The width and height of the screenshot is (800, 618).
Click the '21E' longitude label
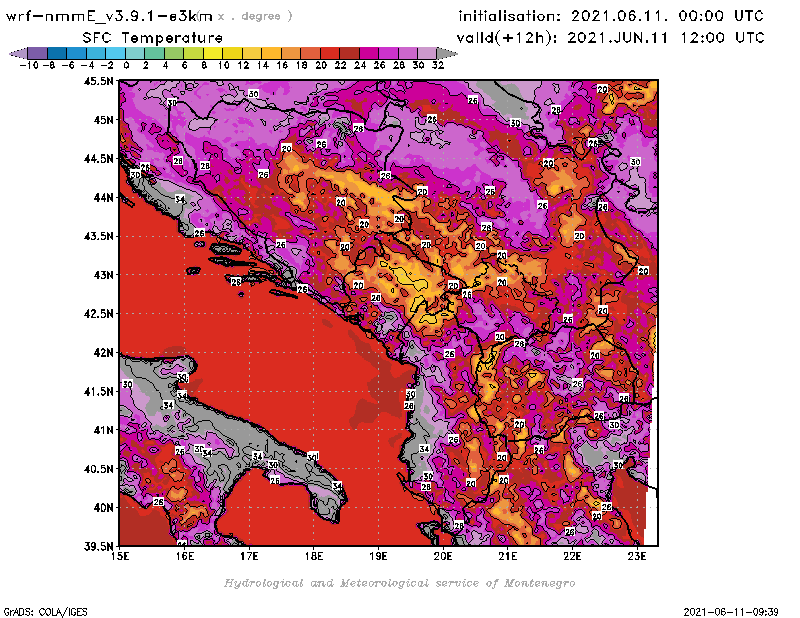tap(508, 556)
